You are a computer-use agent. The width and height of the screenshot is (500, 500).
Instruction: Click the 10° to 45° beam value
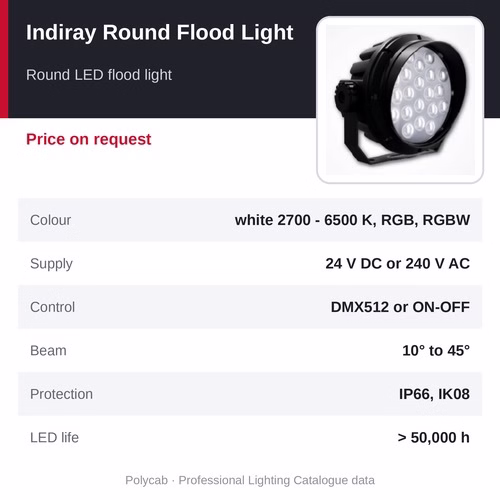click(x=436, y=351)
